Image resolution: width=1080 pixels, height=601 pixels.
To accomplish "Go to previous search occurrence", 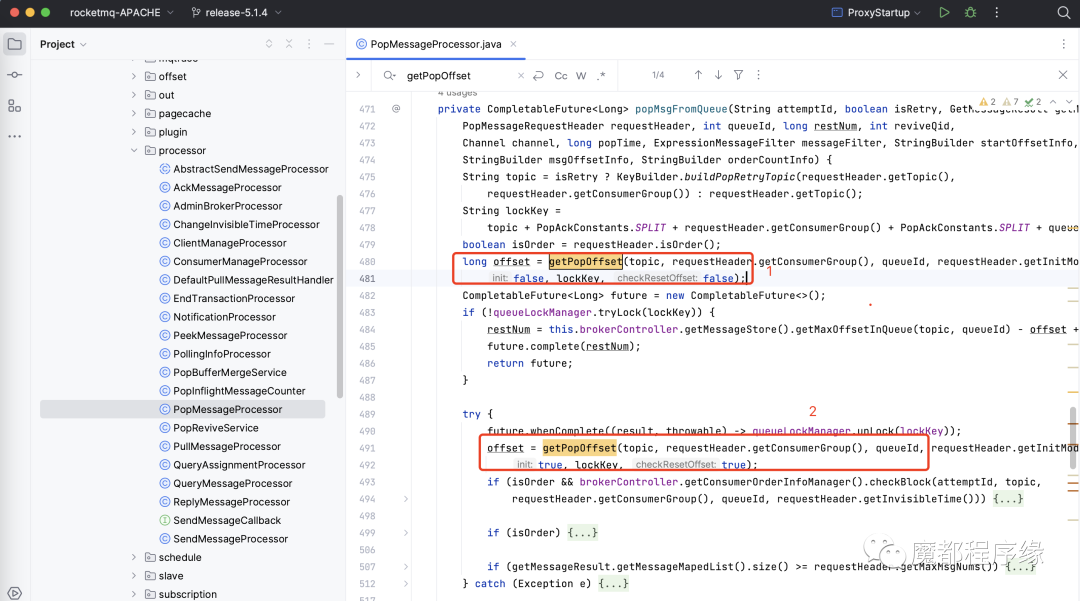I will coord(698,75).
